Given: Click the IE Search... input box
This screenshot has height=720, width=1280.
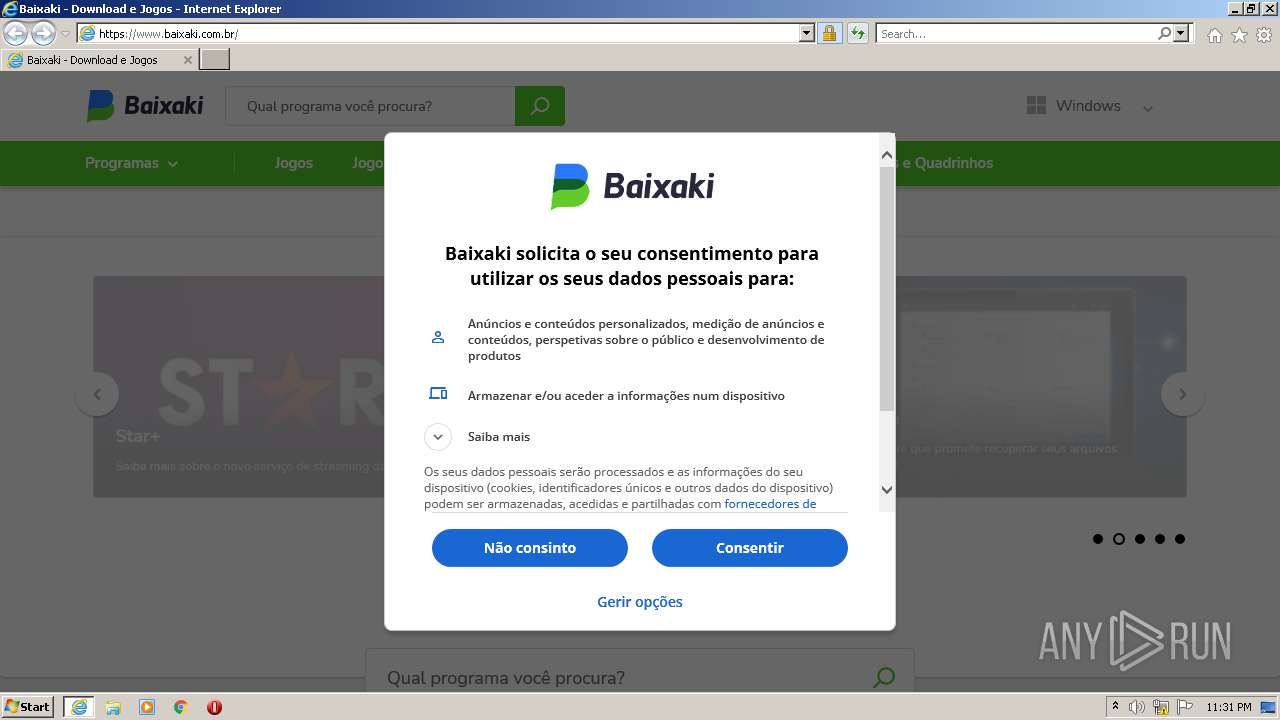Looking at the screenshot, I should [x=1017, y=33].
